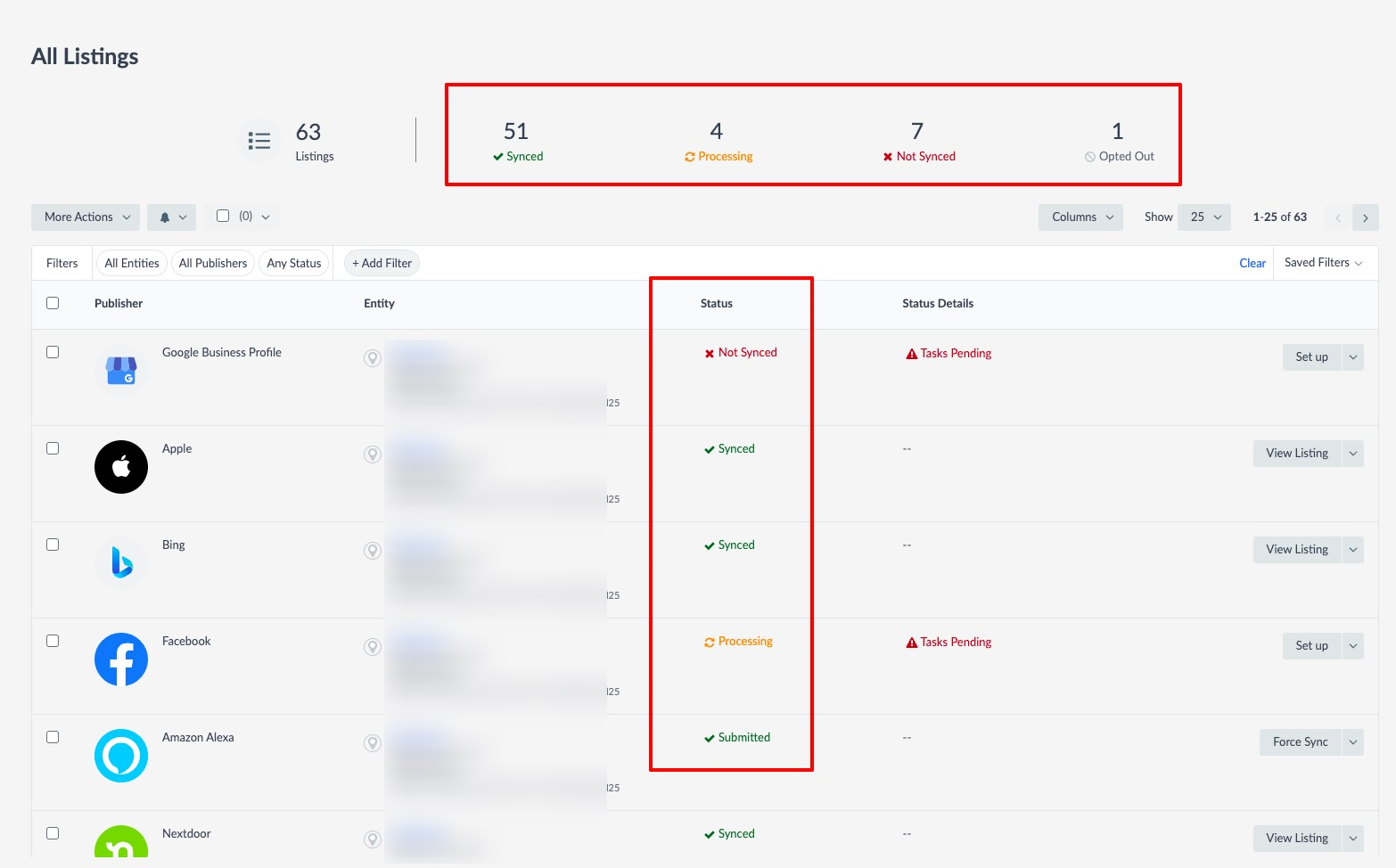Image resolution: width=1396 pixels, height=868 pixels.
Task: Filter by the 4 Processing summary
Action: pos(719,142)
